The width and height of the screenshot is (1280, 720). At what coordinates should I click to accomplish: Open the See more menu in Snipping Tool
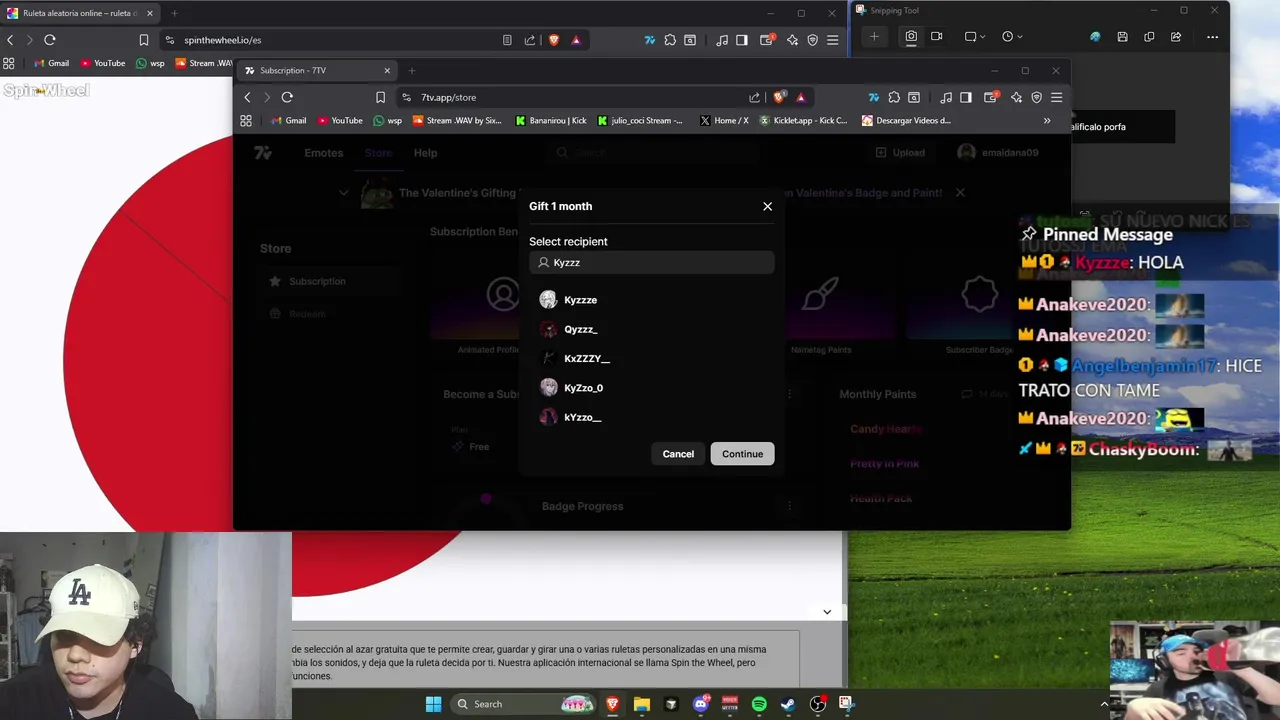pos(1212,37)
